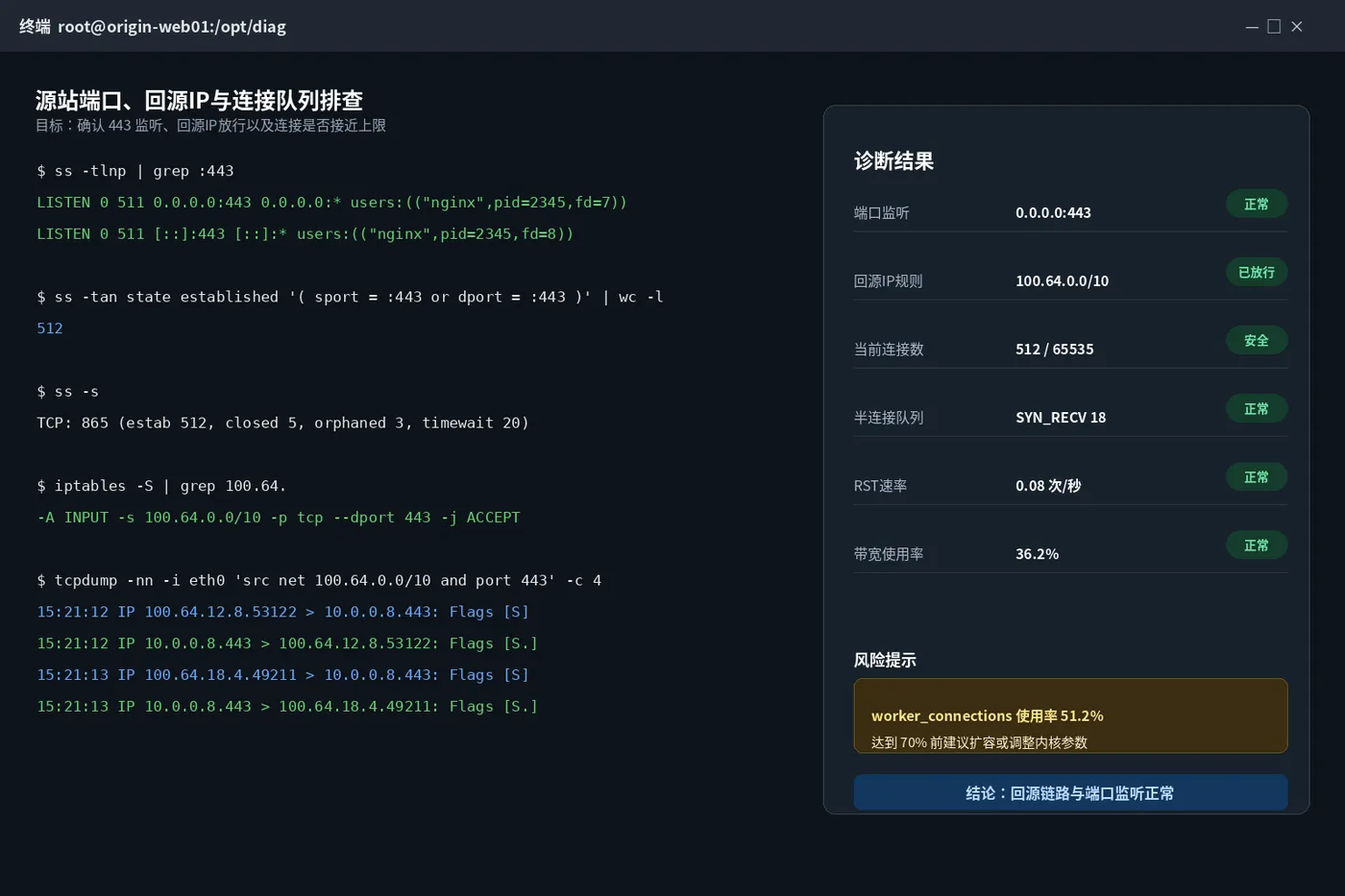Click the TCP: 865 summary line
Viewport: 1345px width, 896px height.
282,423
